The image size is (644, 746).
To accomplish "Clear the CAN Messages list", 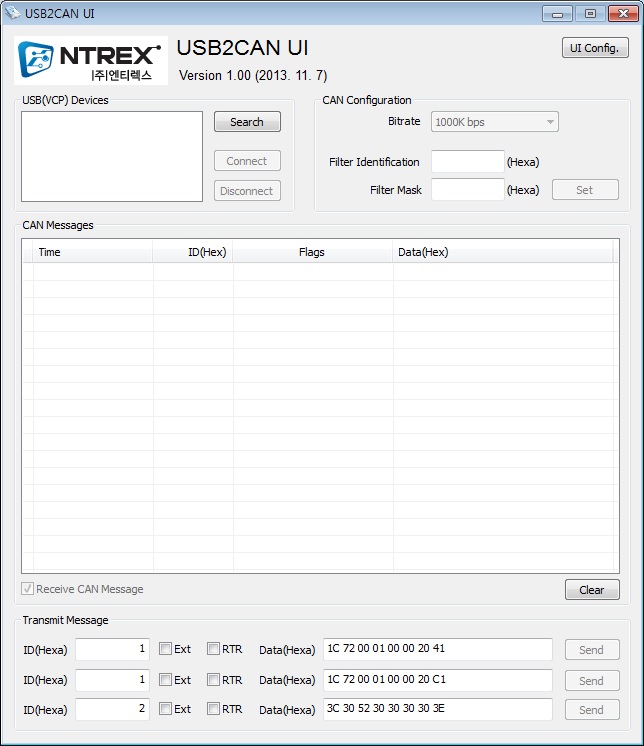I will tap(592, 590).
